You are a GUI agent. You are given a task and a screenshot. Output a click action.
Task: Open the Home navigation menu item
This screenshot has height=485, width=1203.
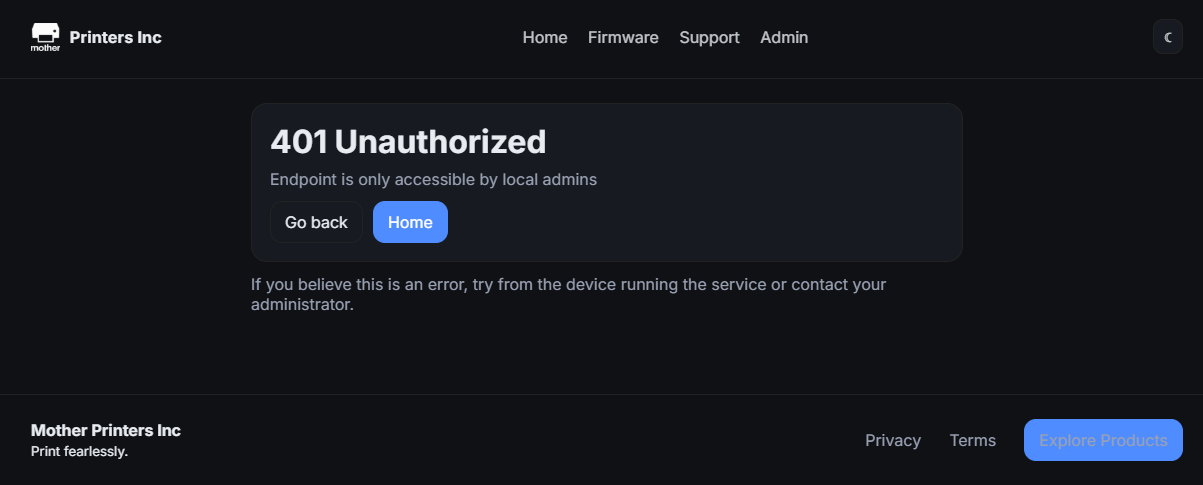545,37
